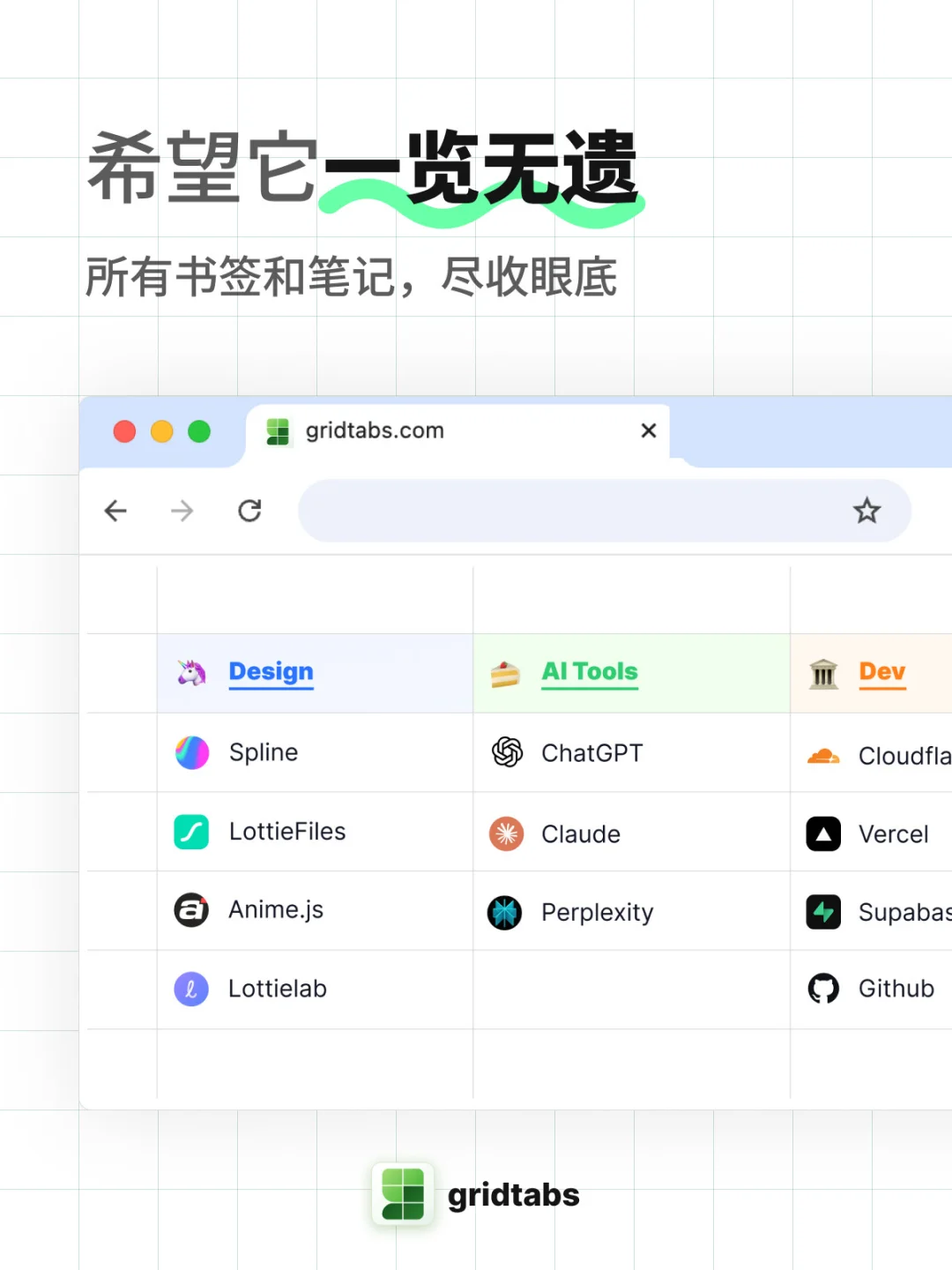
Task: Click the Vercel triangle icon
Action: click(823, 834)
